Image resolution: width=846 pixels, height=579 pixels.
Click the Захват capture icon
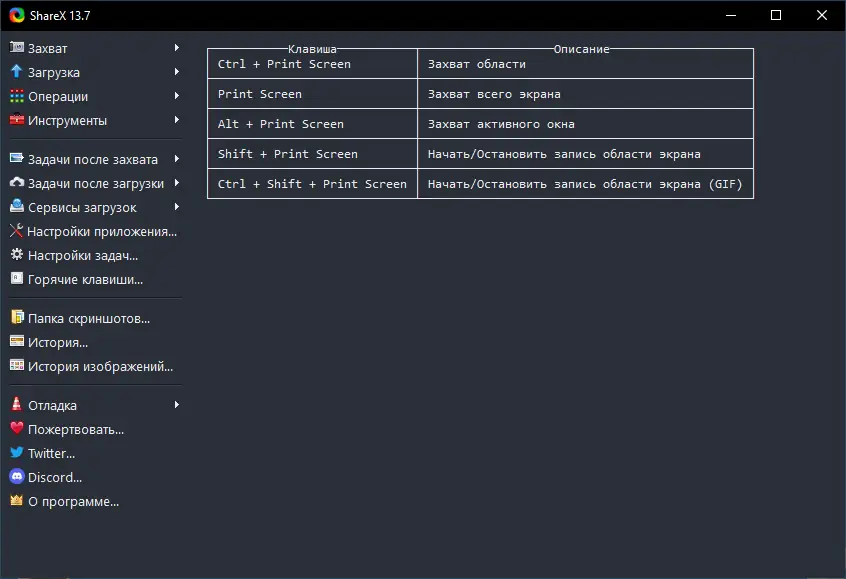[x=17, y=47]
